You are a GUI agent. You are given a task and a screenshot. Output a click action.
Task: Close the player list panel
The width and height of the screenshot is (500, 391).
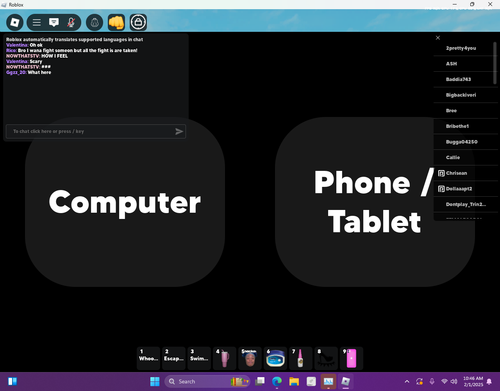click(x=438, y=38)
